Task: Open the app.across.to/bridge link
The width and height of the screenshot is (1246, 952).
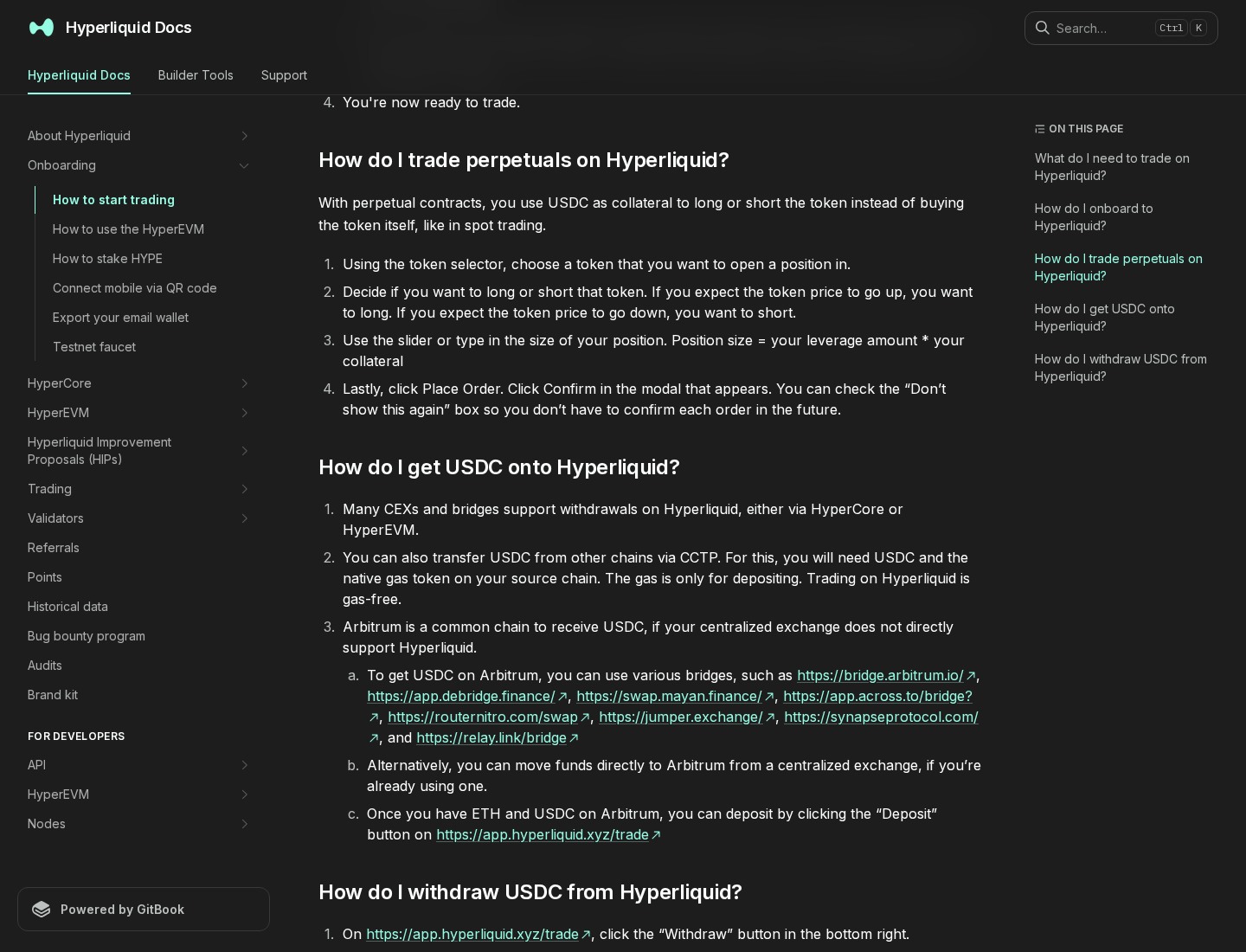Action: click(877, 696)
